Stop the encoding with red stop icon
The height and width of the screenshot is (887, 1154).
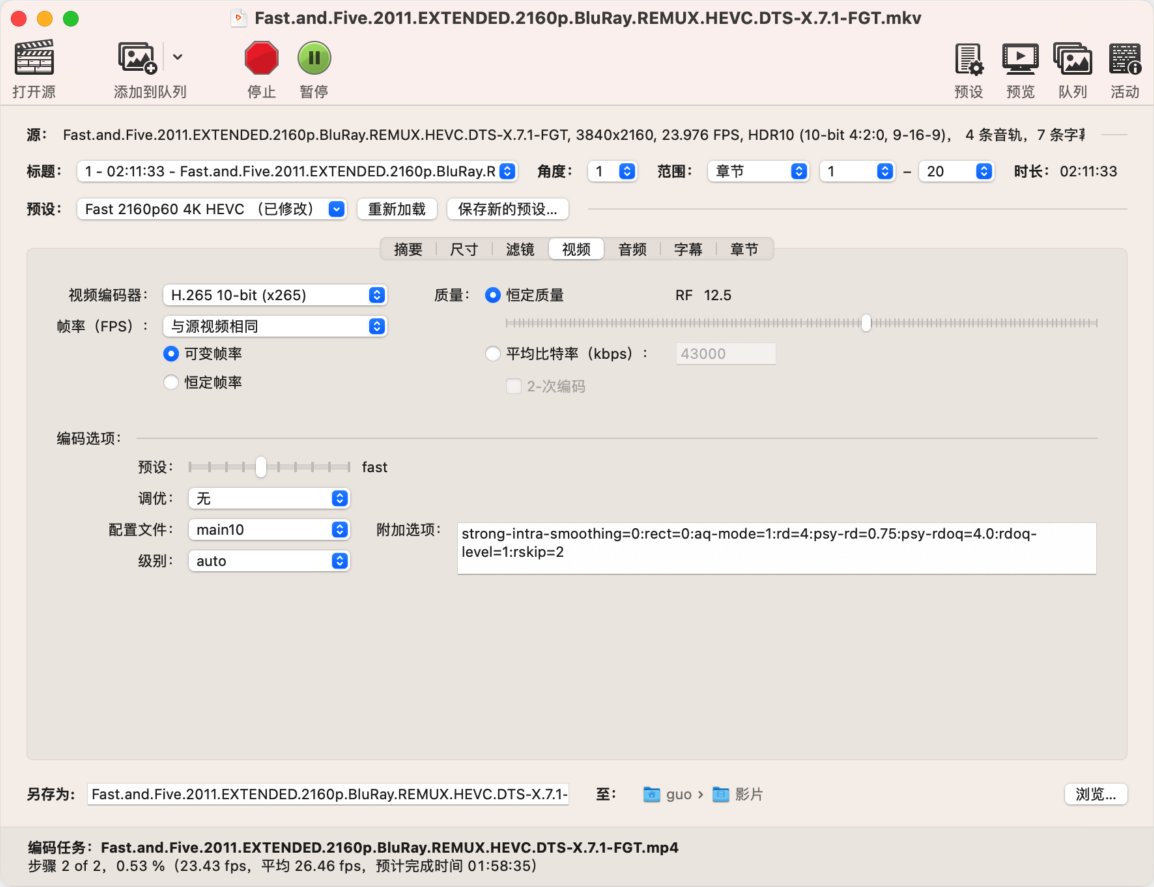(261, 58)
